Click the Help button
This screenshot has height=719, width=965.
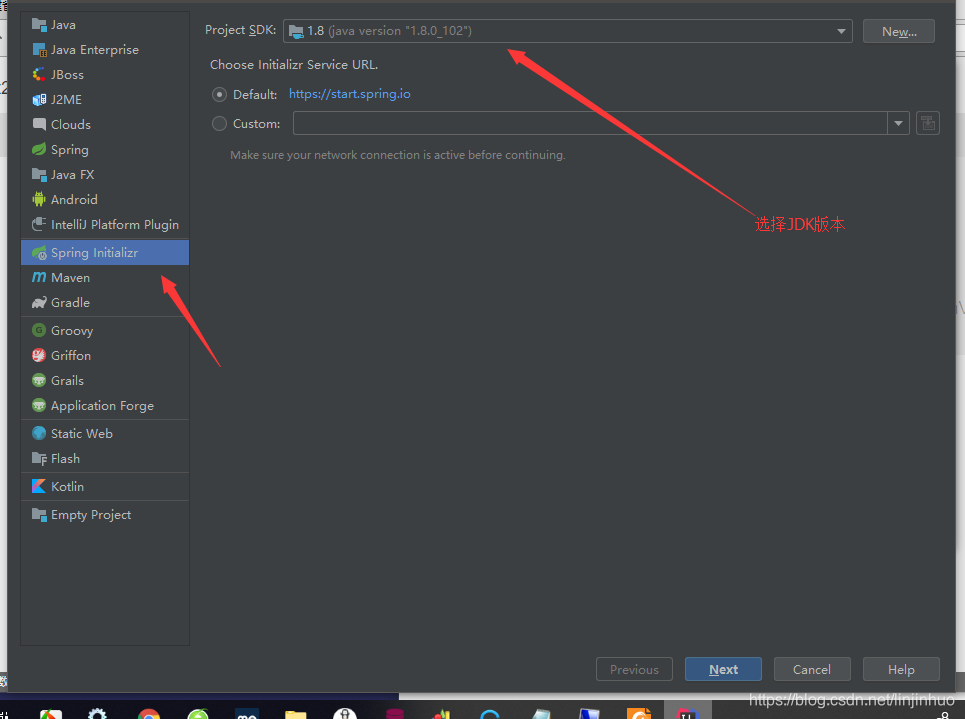(901, 669)
